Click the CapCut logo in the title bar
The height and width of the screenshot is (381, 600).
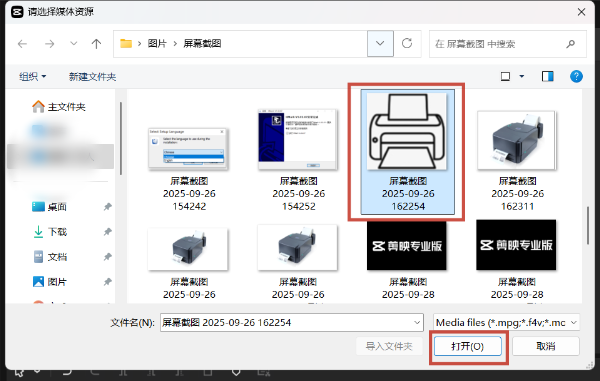17,12
